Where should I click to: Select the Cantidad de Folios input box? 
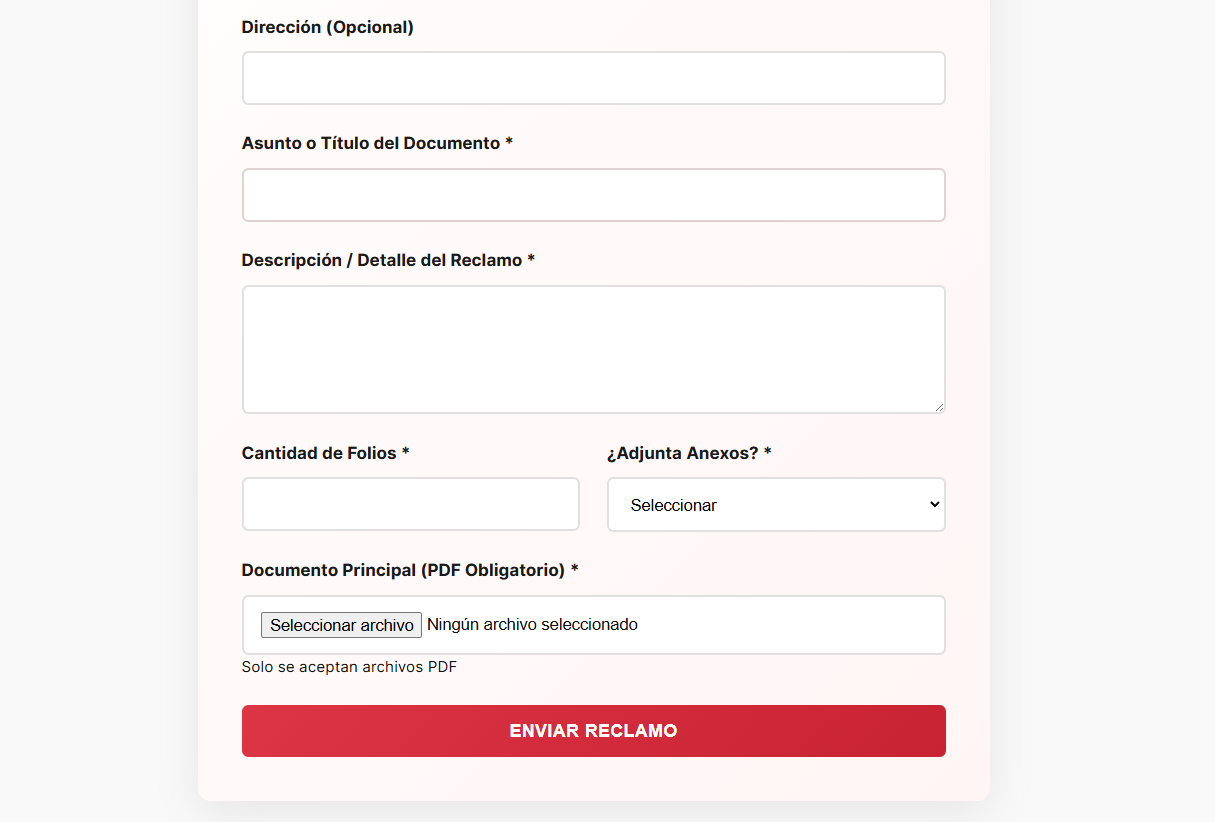coord(410,504)
